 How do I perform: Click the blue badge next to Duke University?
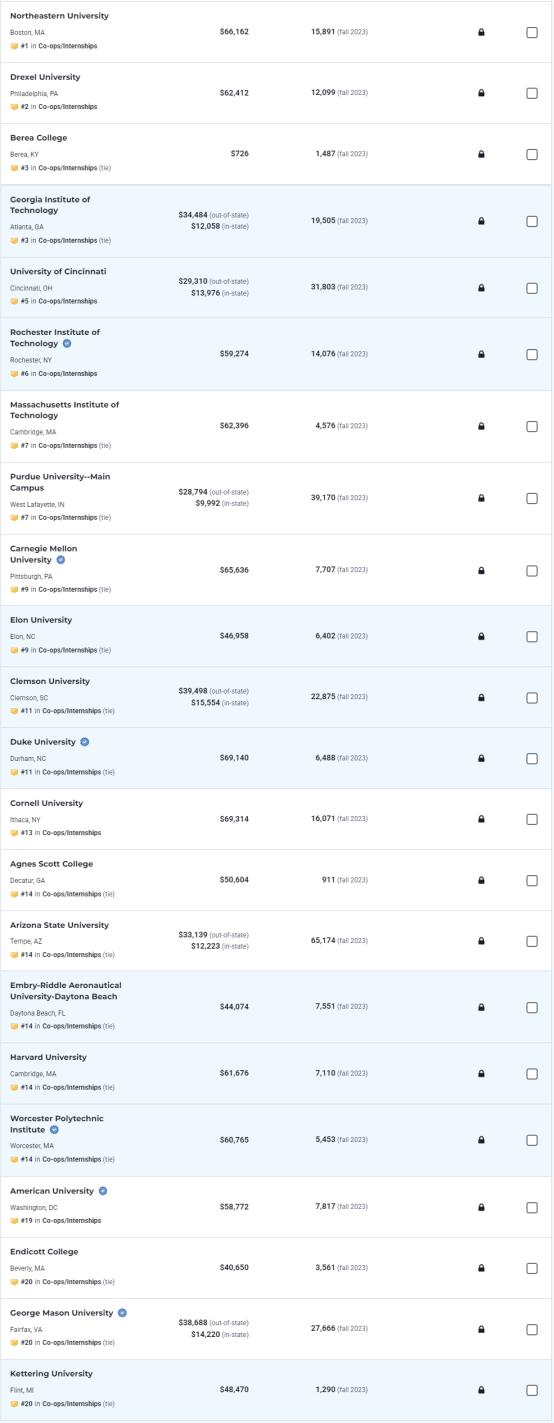pos(85,742)
